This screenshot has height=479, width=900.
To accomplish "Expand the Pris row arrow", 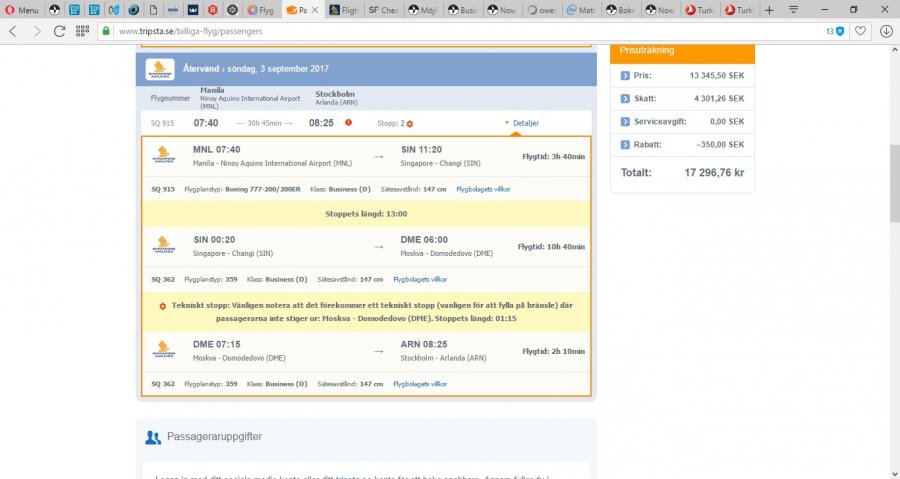I will tap(625, 76).
